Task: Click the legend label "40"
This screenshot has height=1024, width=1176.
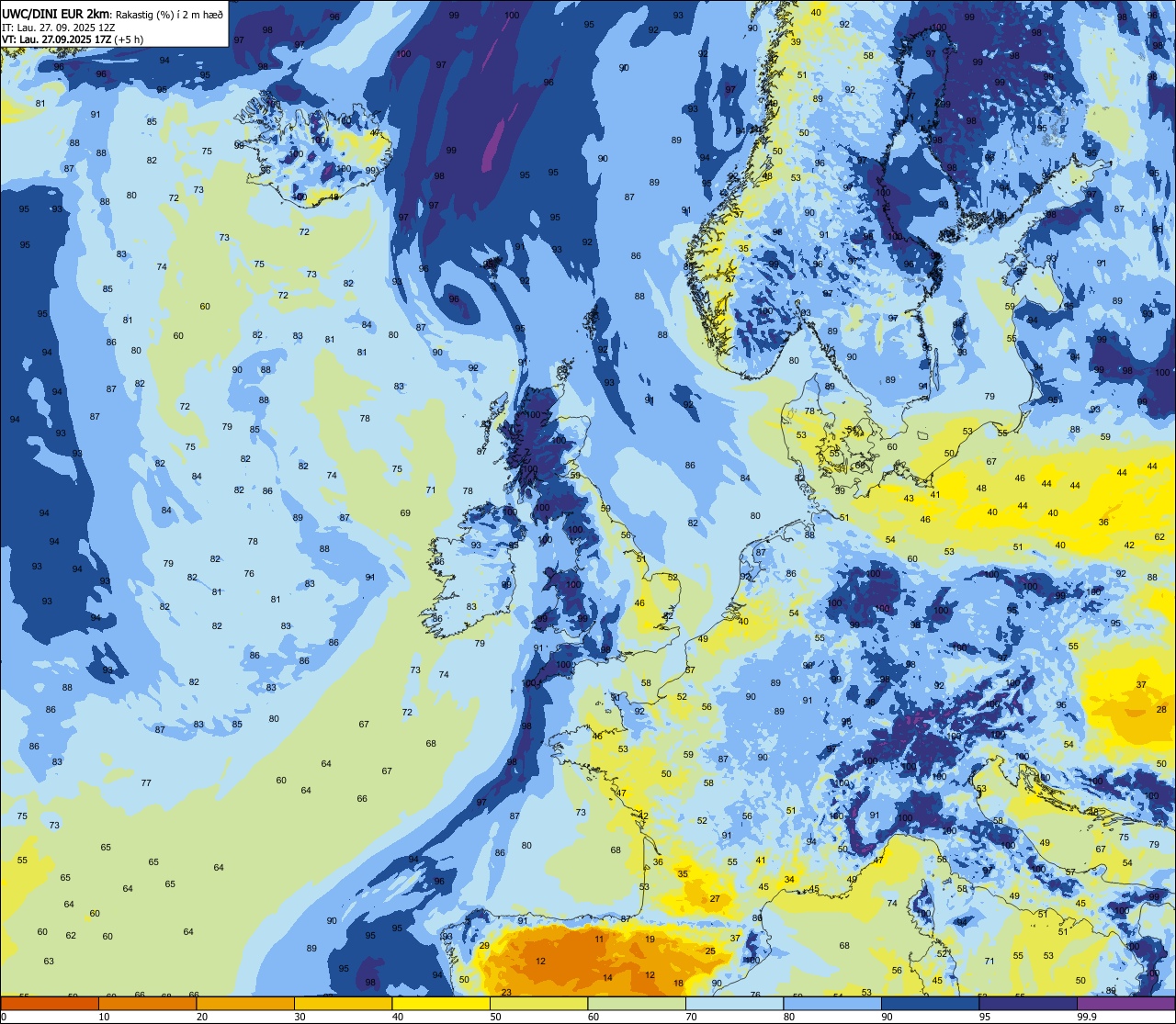Action: point(398,1017)
